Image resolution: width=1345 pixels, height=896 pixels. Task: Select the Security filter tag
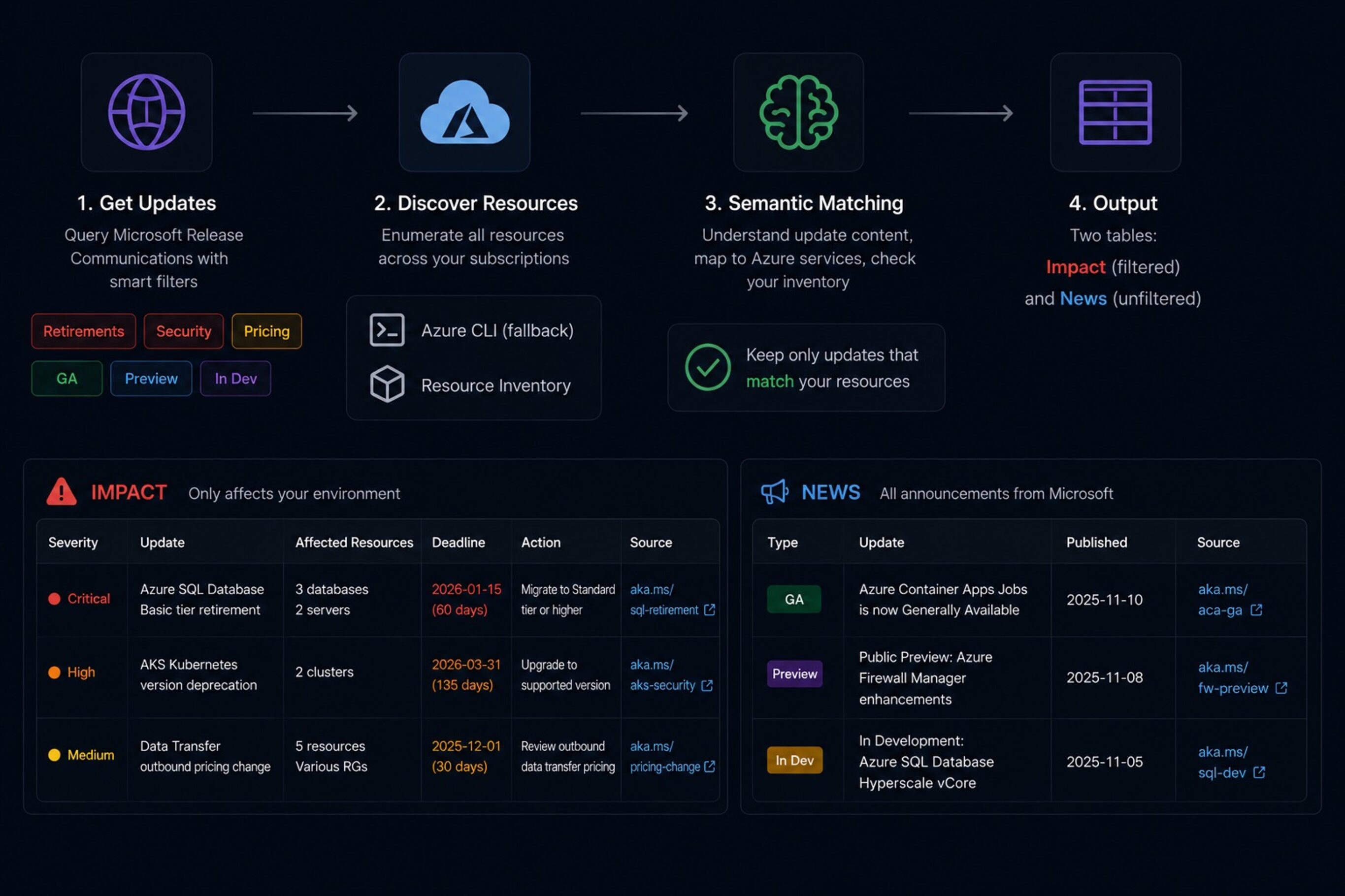(184, 331)
